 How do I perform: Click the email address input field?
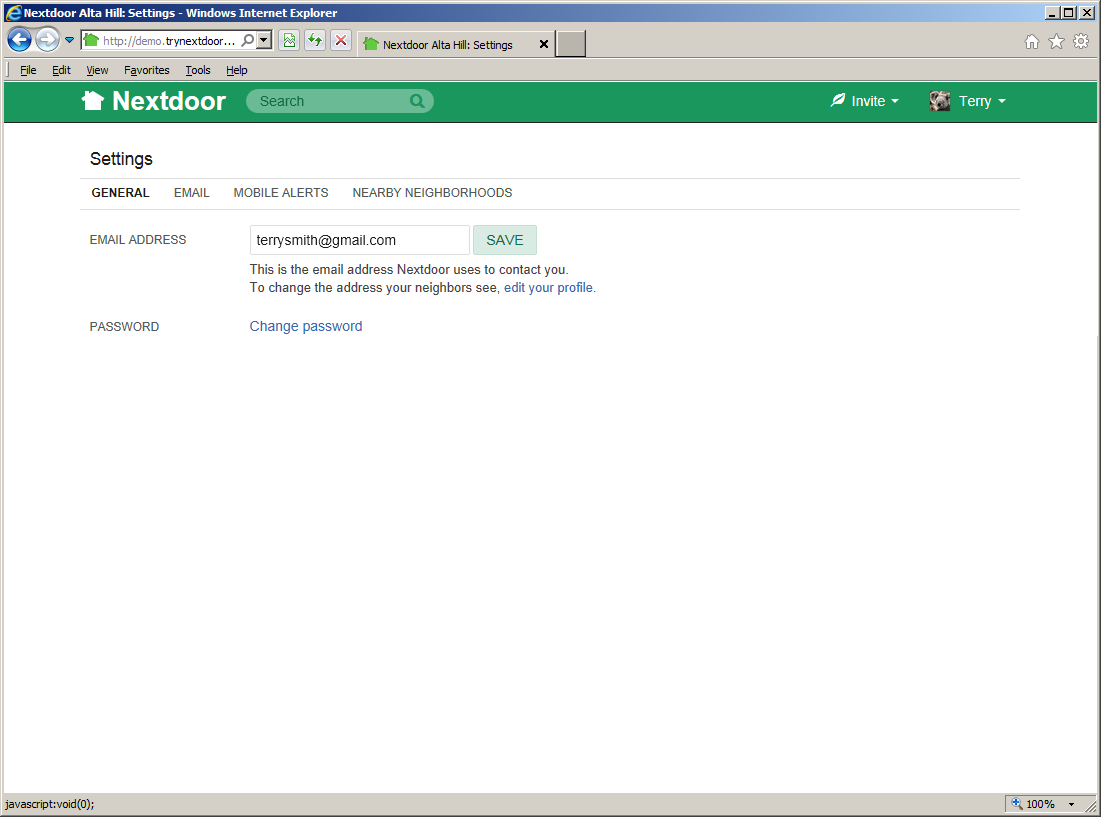358,239
